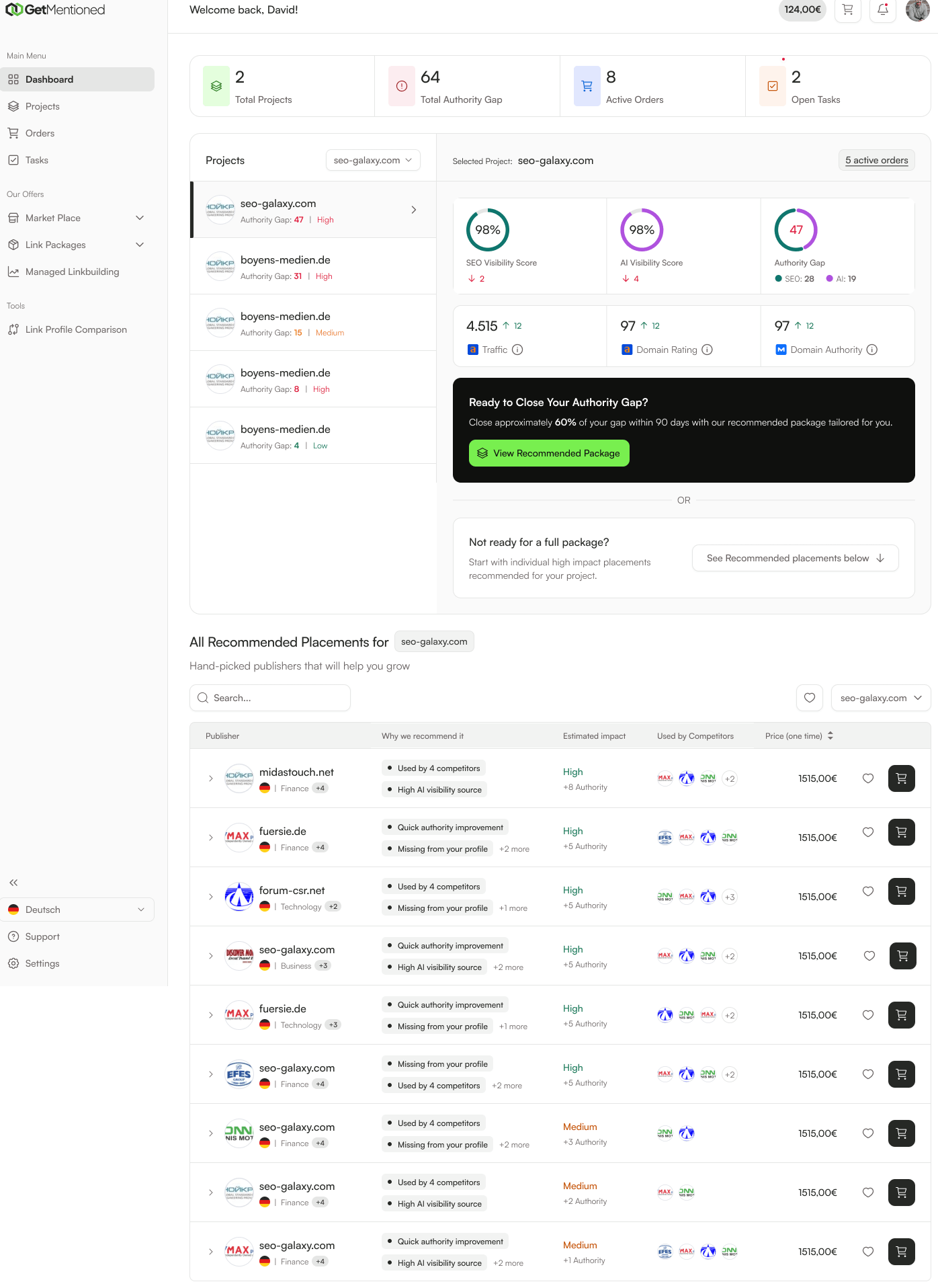The width and height of the screenshot is (938, 1288).
Task: Open Managed Linkbuilding
Action: pyautogui.click(x=77, y=272)
